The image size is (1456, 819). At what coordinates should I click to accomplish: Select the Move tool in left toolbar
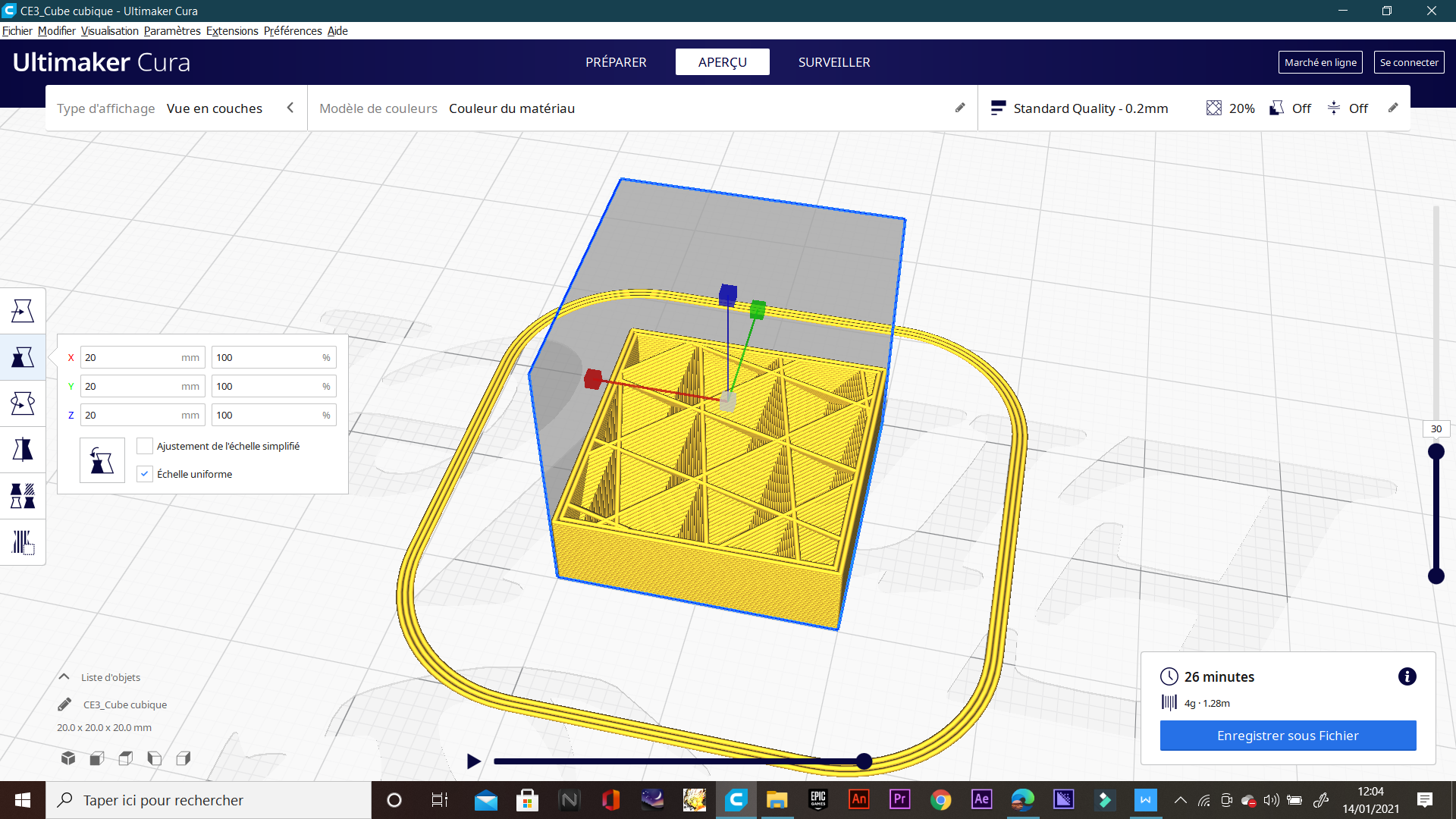[x=23, y=311]
